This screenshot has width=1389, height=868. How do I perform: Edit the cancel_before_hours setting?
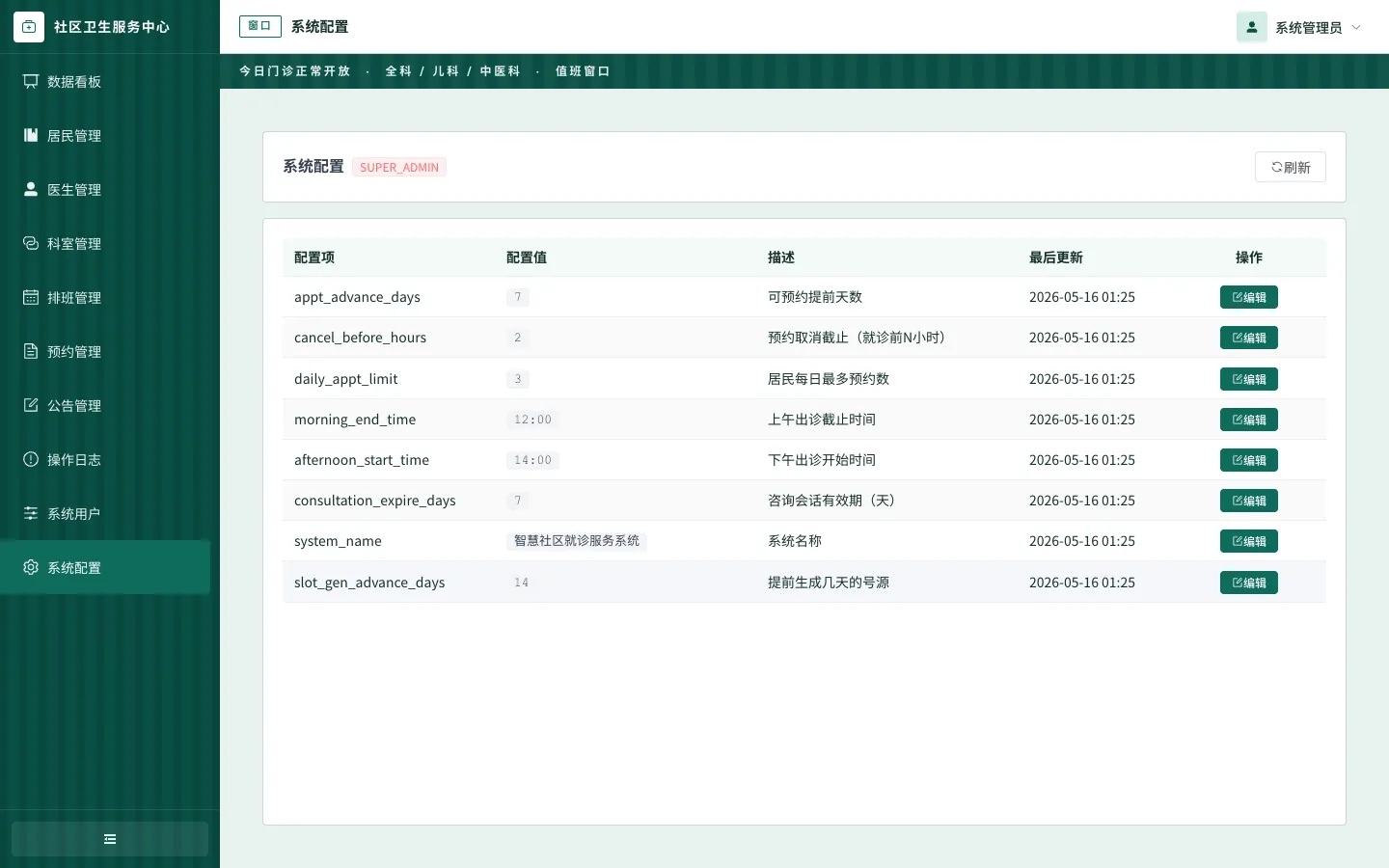[x=1249, y=338]
